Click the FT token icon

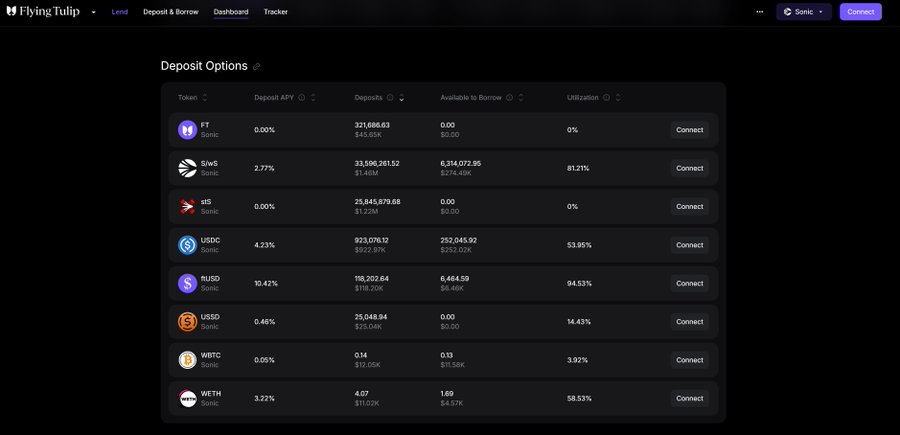(x=187, y=130)
